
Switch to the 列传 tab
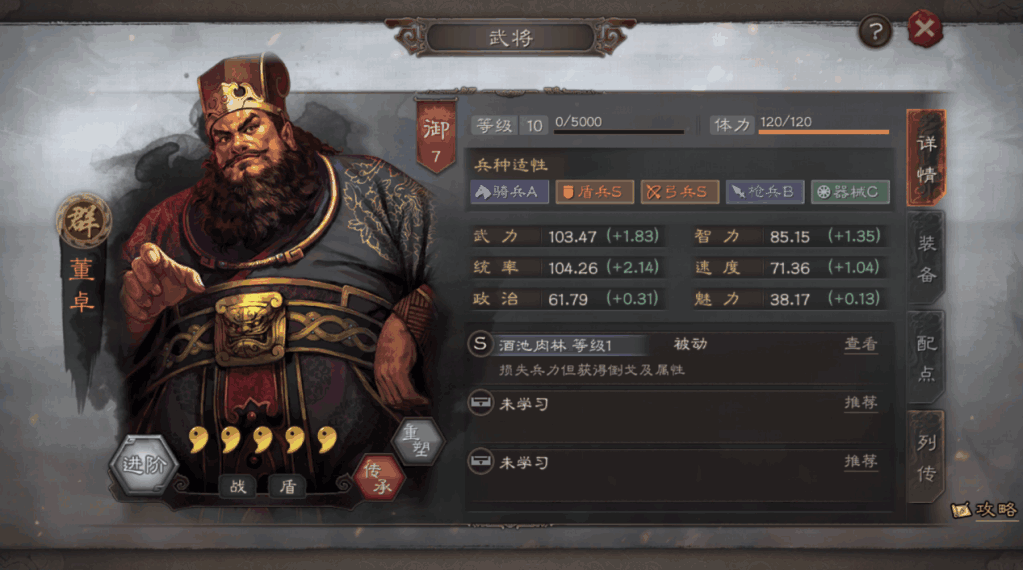(x=926, y=457)
